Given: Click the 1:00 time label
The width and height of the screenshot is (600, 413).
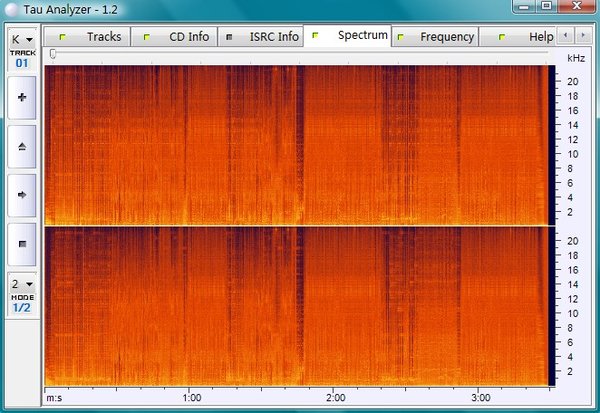Looking at the screenshot, I should pyautogui.click(x=192, y=398).
